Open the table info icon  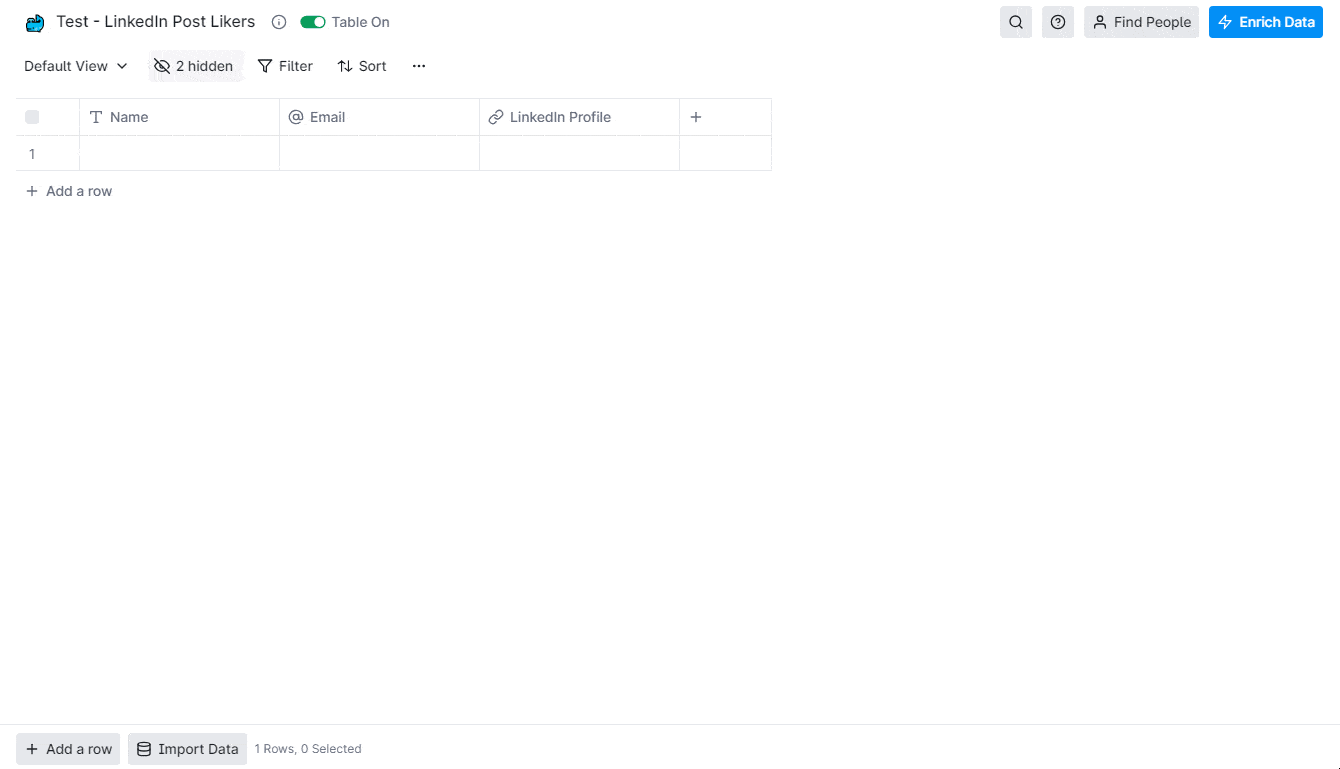click(x=279, y=22)
